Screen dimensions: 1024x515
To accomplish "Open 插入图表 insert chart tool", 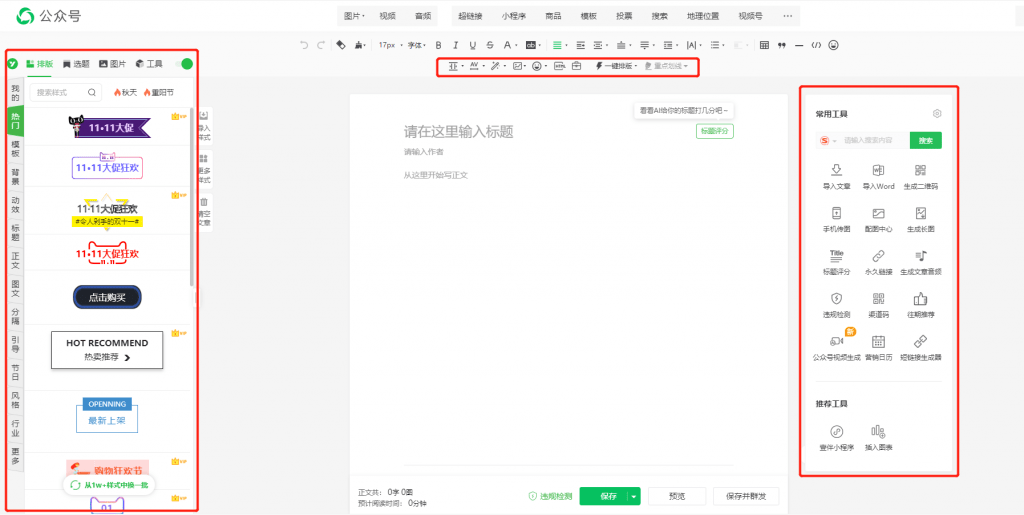I will click(878, 438).
